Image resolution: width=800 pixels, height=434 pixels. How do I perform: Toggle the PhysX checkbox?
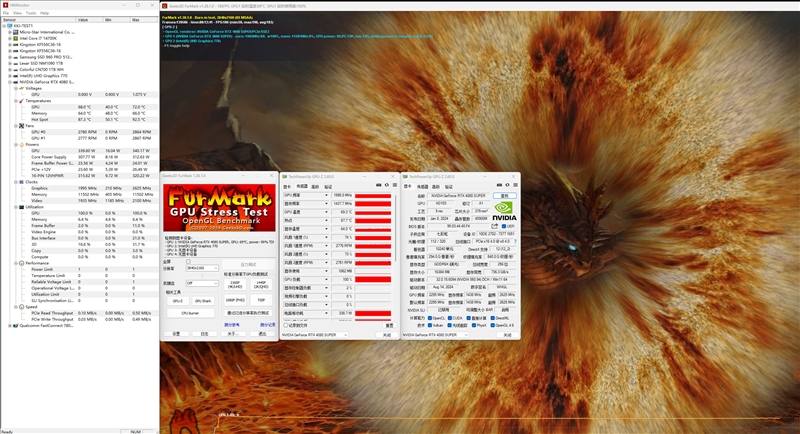473,325
